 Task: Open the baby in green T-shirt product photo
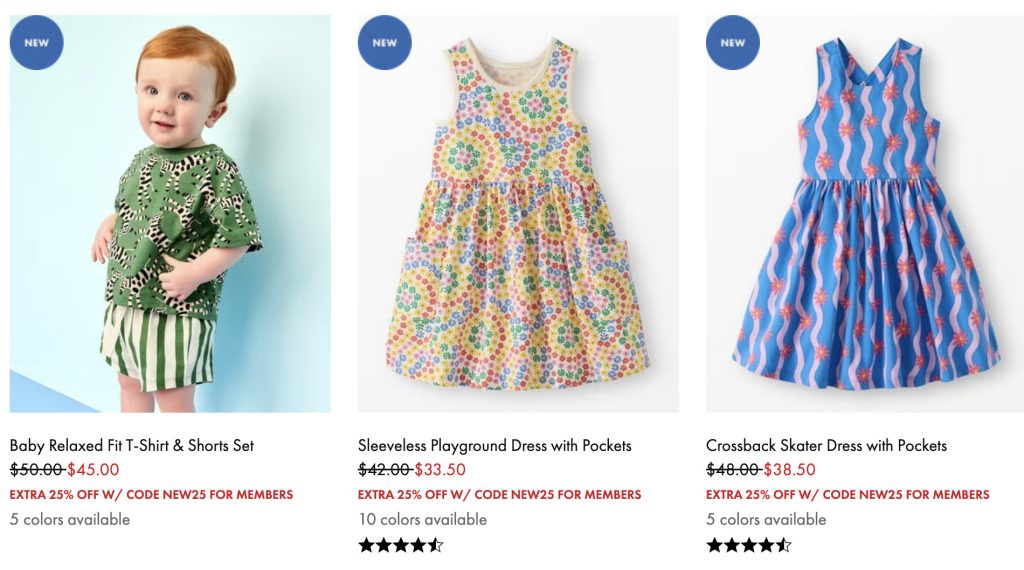pyautogui.click(x=170, y=230)
